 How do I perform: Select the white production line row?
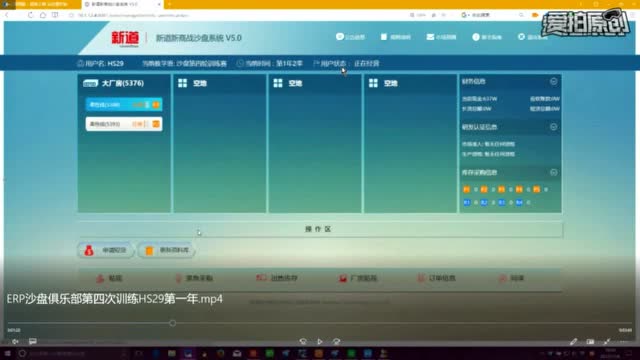coord(124,124)
